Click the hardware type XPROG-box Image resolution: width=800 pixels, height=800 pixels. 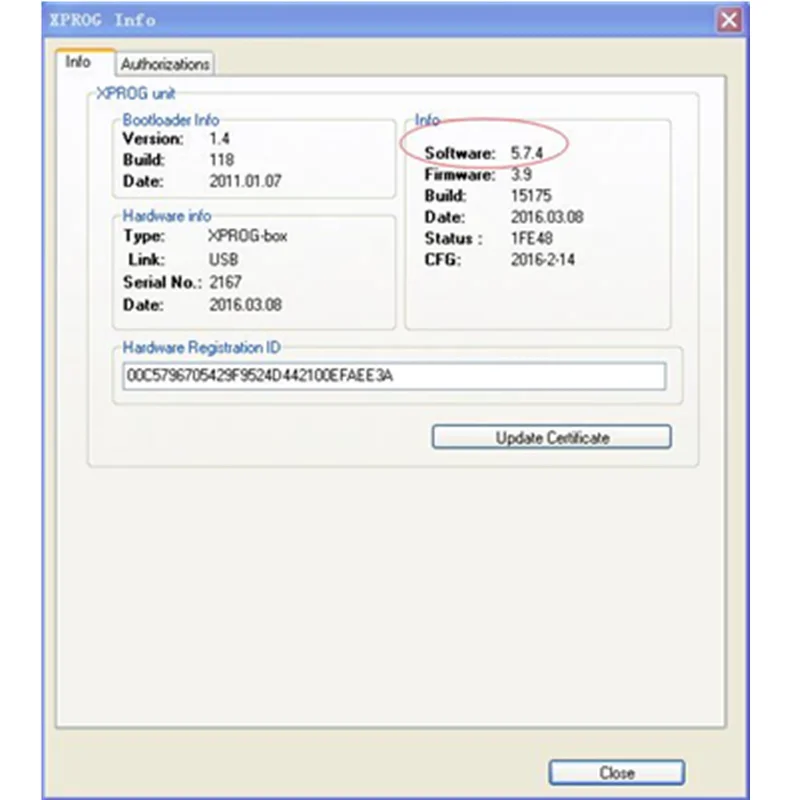248,236
